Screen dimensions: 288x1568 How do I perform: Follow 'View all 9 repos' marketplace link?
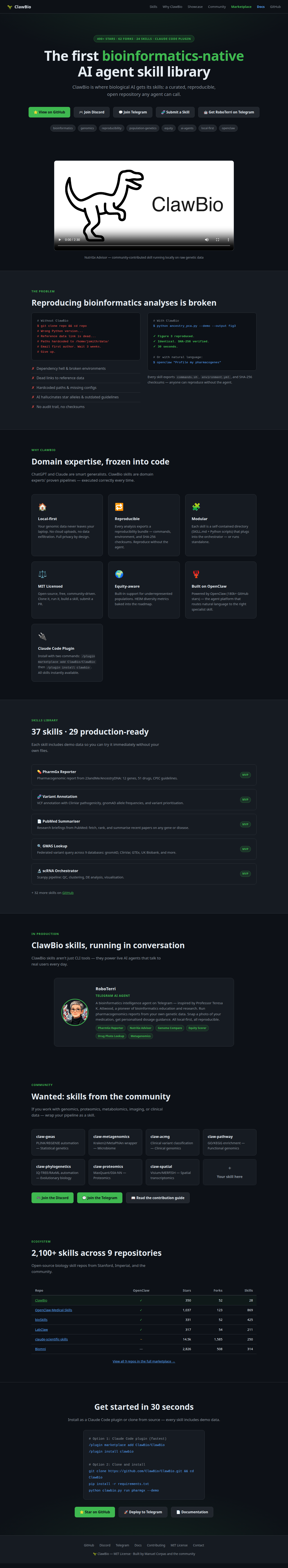click(144, 1361)
